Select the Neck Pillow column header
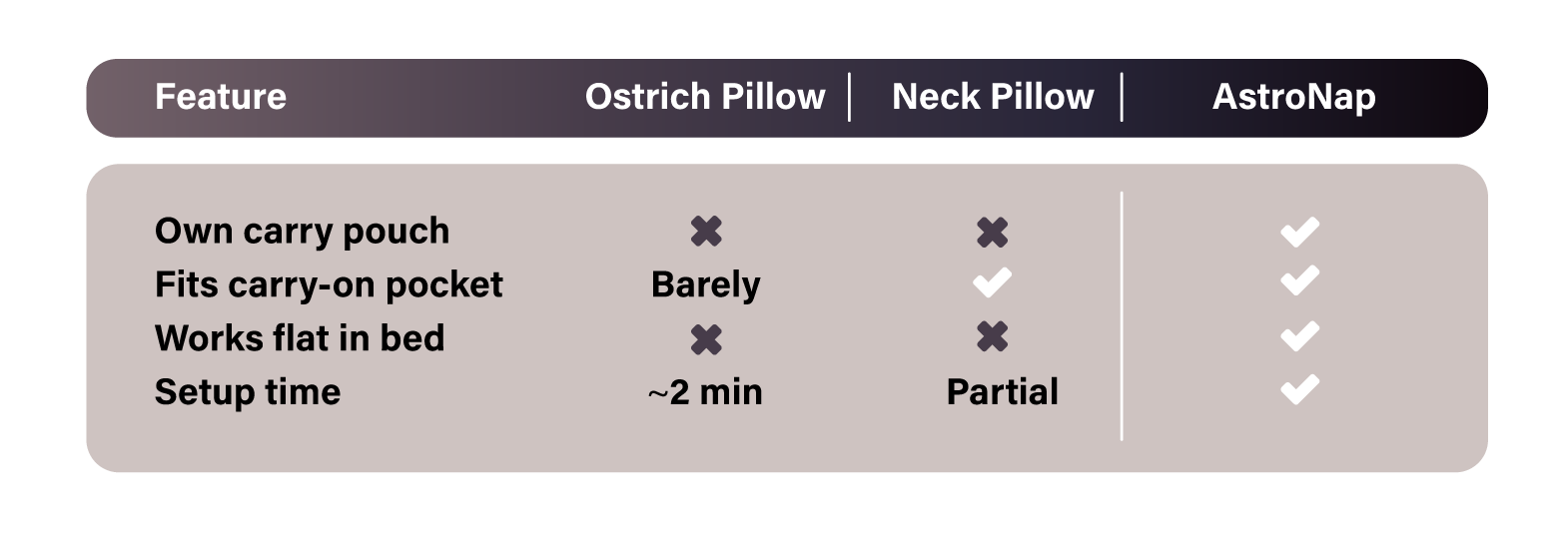1568x536 pixels. pos(993,97)
